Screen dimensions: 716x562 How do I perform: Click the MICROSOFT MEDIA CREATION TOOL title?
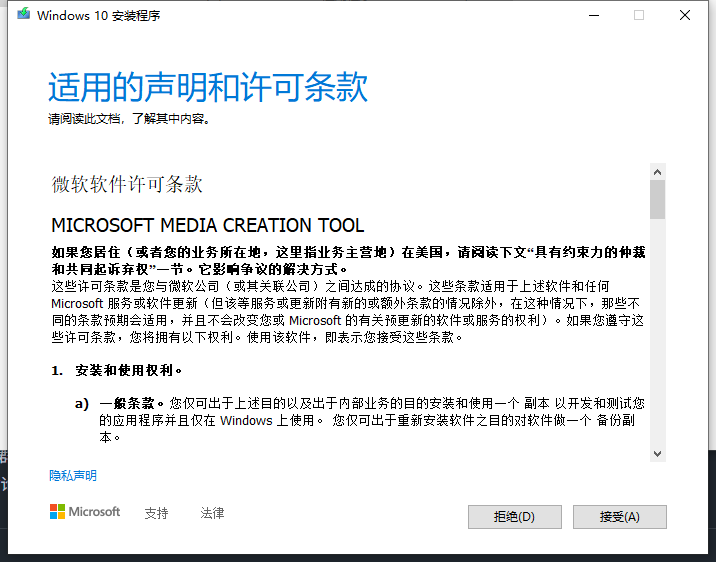(x=208, y=225)
